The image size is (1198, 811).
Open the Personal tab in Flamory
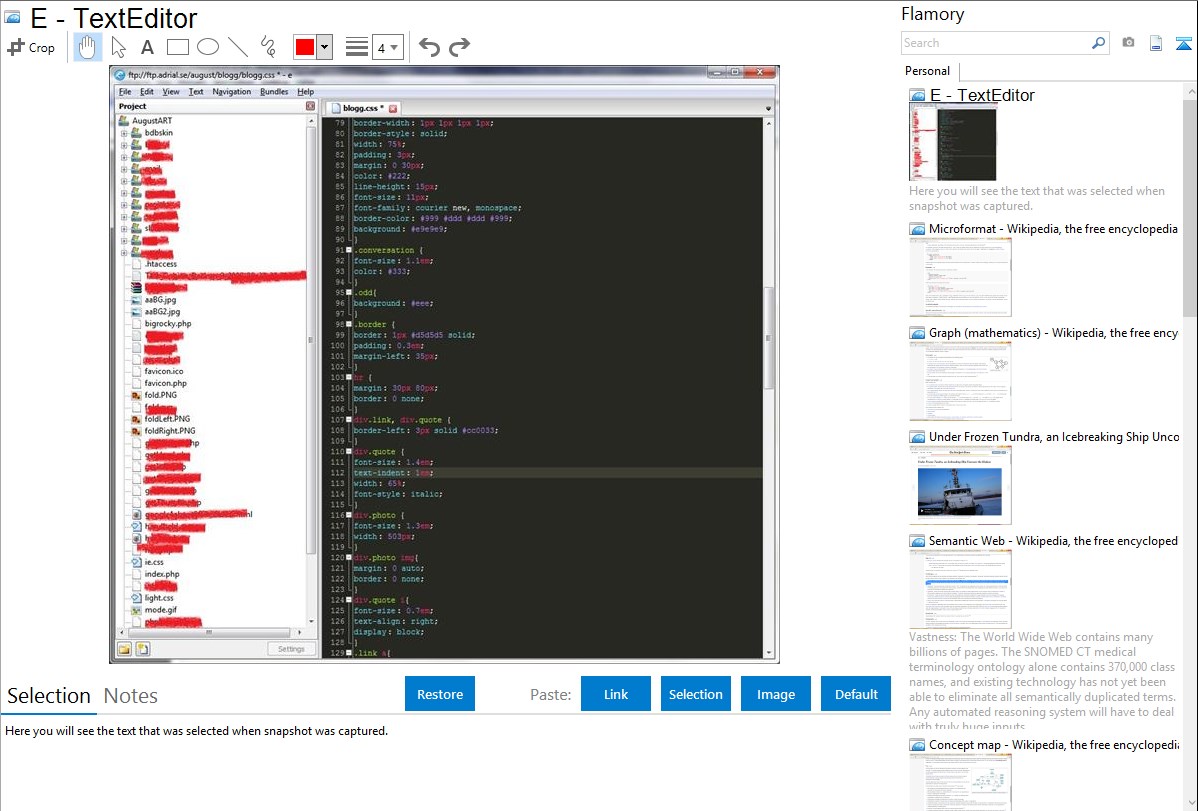pos(927,71)
